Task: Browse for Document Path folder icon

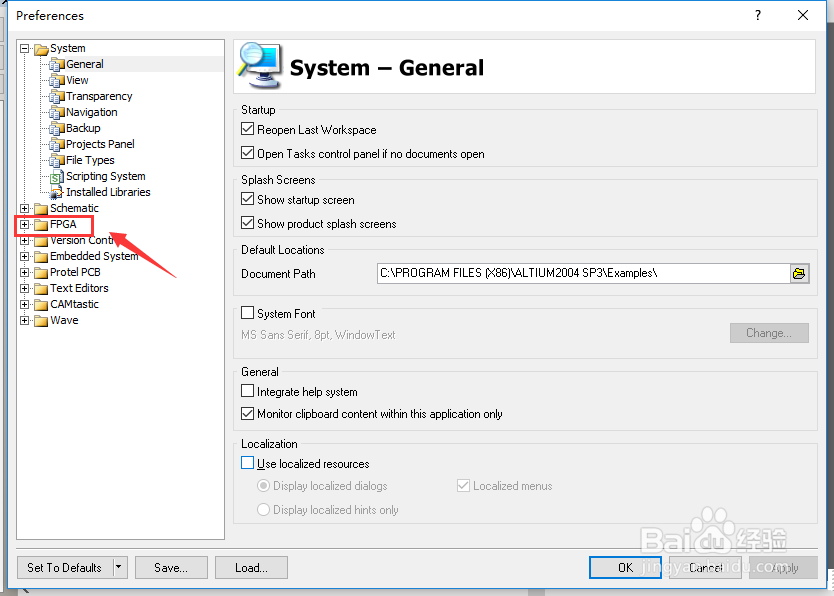Action: tap(799, 273)
